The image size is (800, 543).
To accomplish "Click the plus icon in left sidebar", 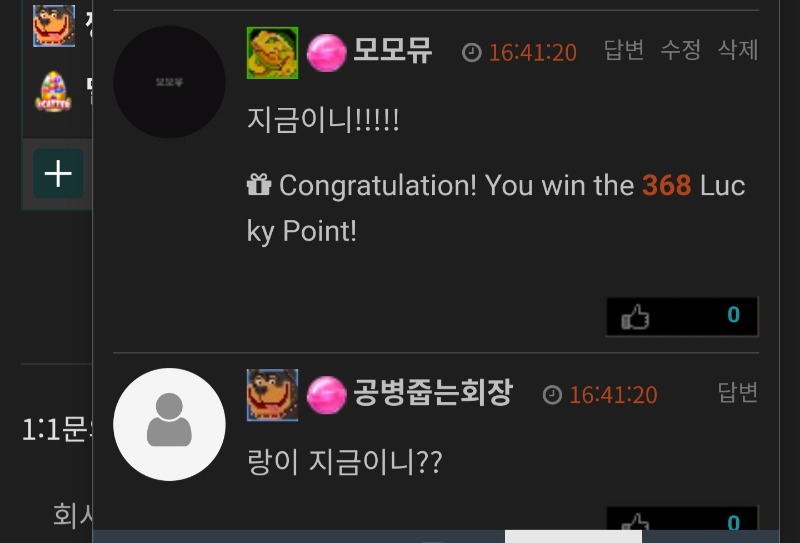I will point(58,174).
